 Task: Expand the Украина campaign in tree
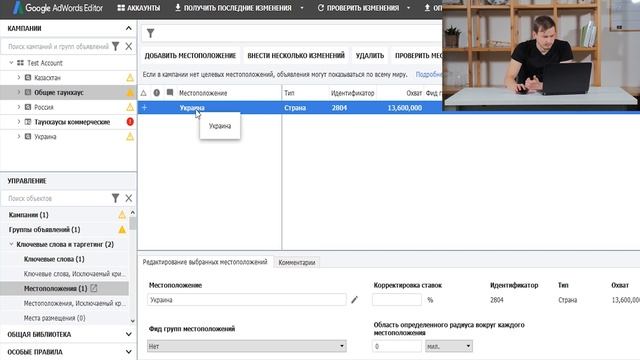point(18,136)
